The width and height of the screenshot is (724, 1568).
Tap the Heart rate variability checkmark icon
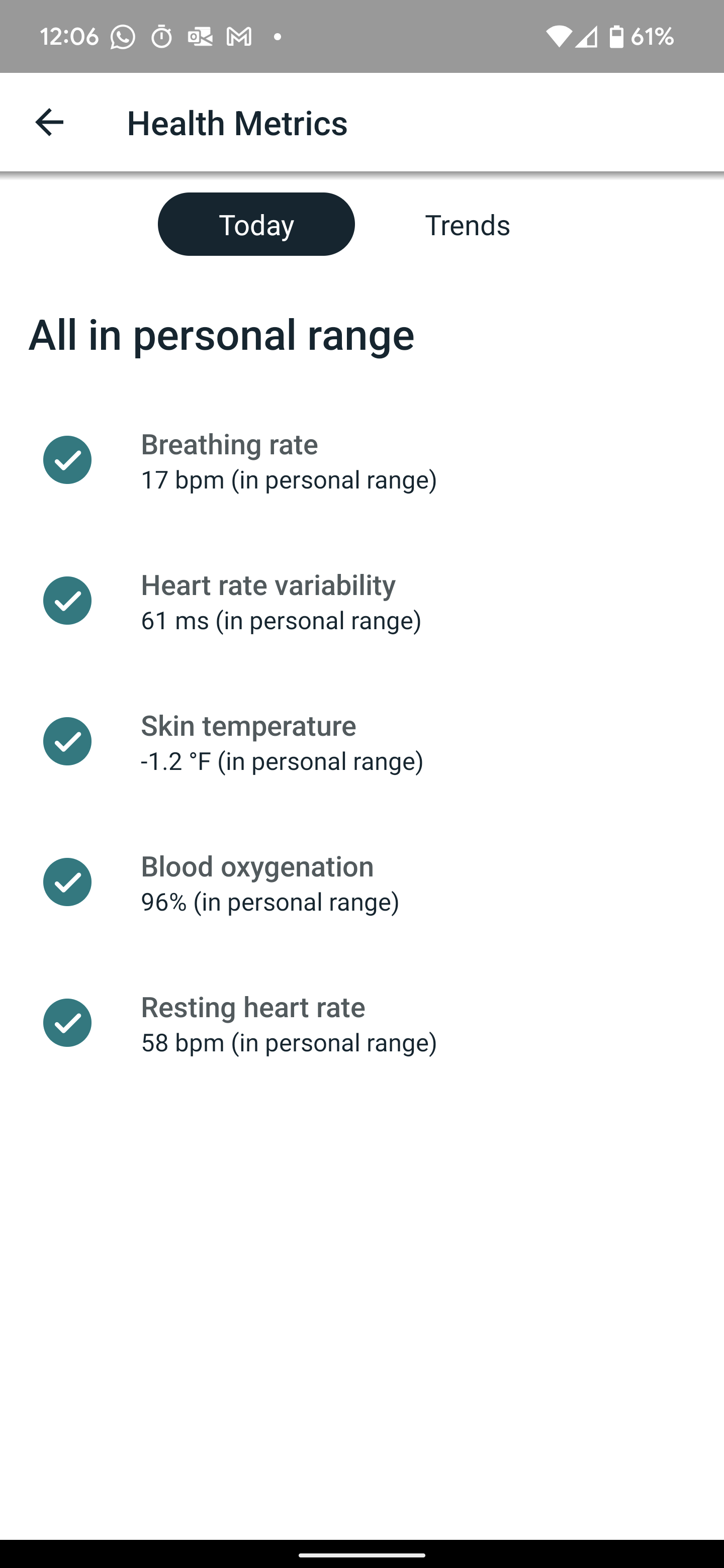(67, 601)
